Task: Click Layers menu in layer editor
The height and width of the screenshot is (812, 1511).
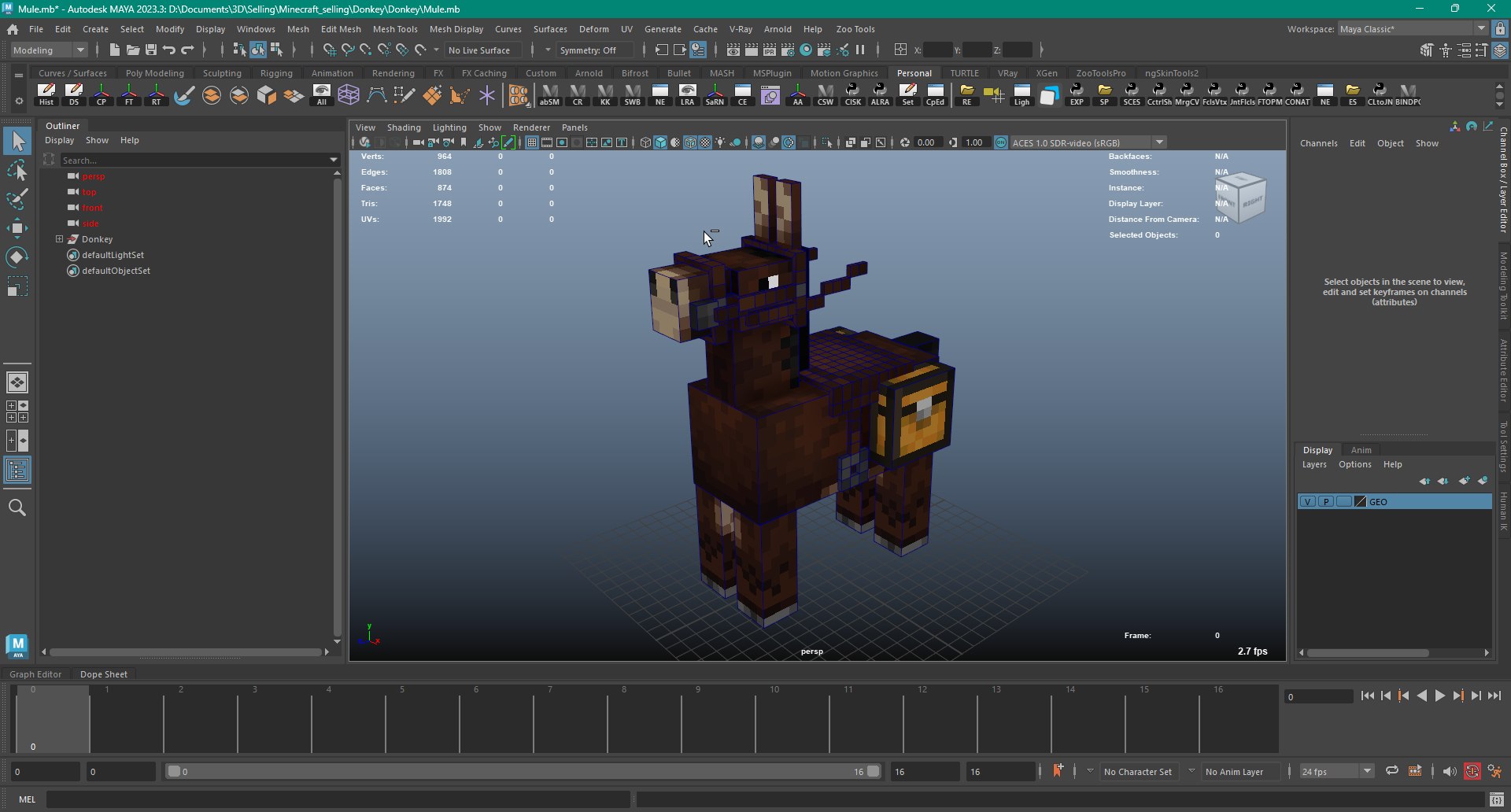Action: pos(1314,464)
